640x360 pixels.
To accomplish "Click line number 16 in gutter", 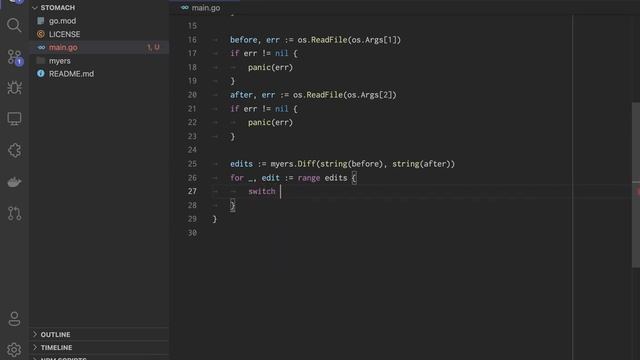I will [192, 40].
